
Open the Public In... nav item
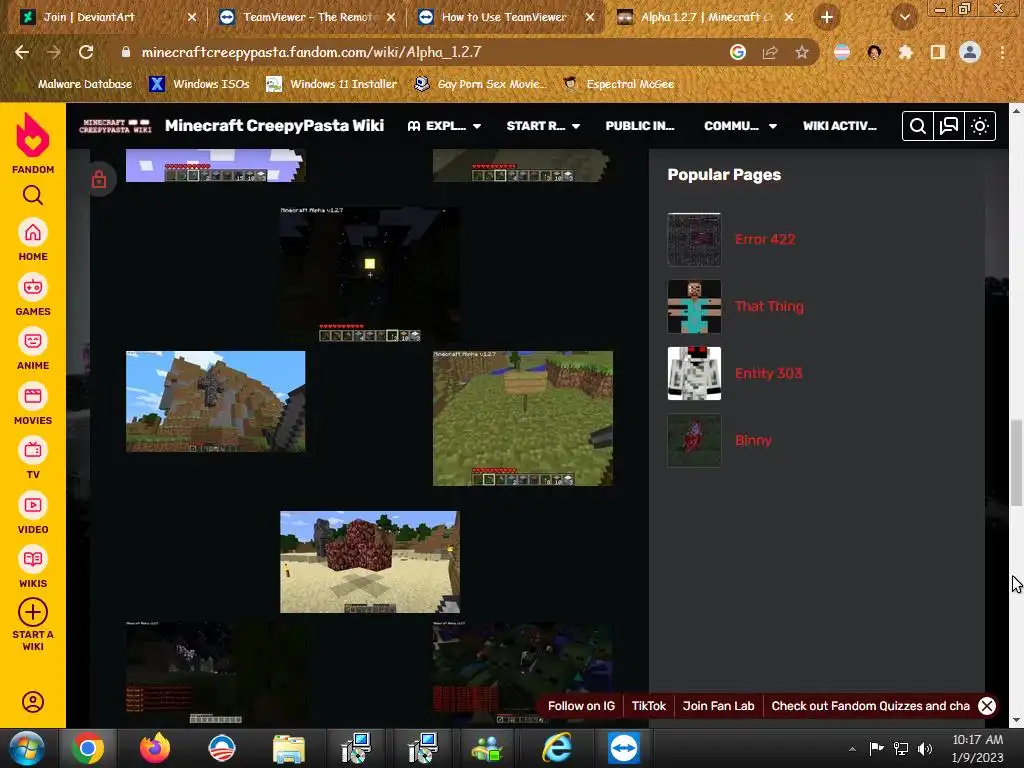[x=639, y=126]
